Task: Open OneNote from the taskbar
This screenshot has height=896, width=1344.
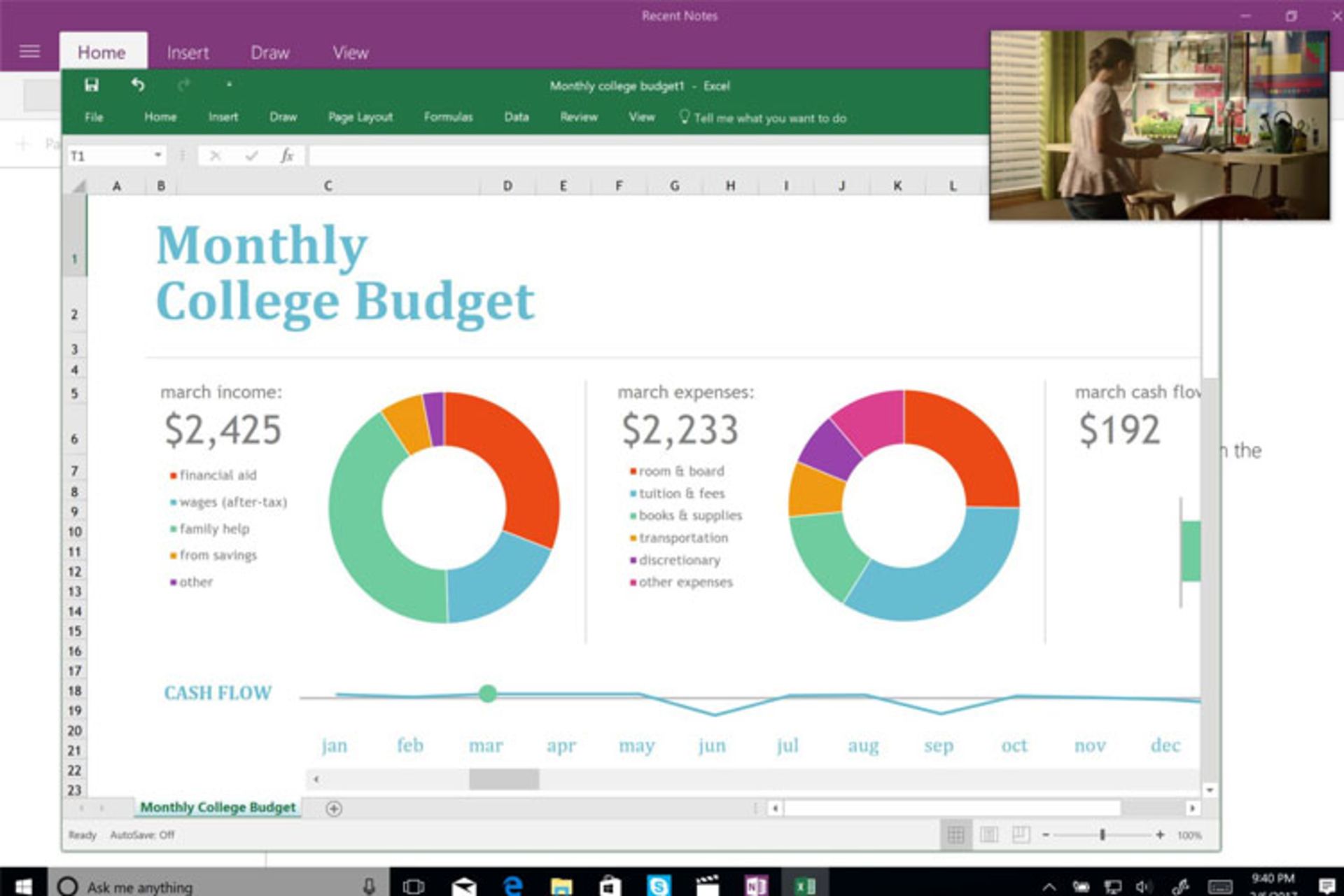Action: coord(755,885)
